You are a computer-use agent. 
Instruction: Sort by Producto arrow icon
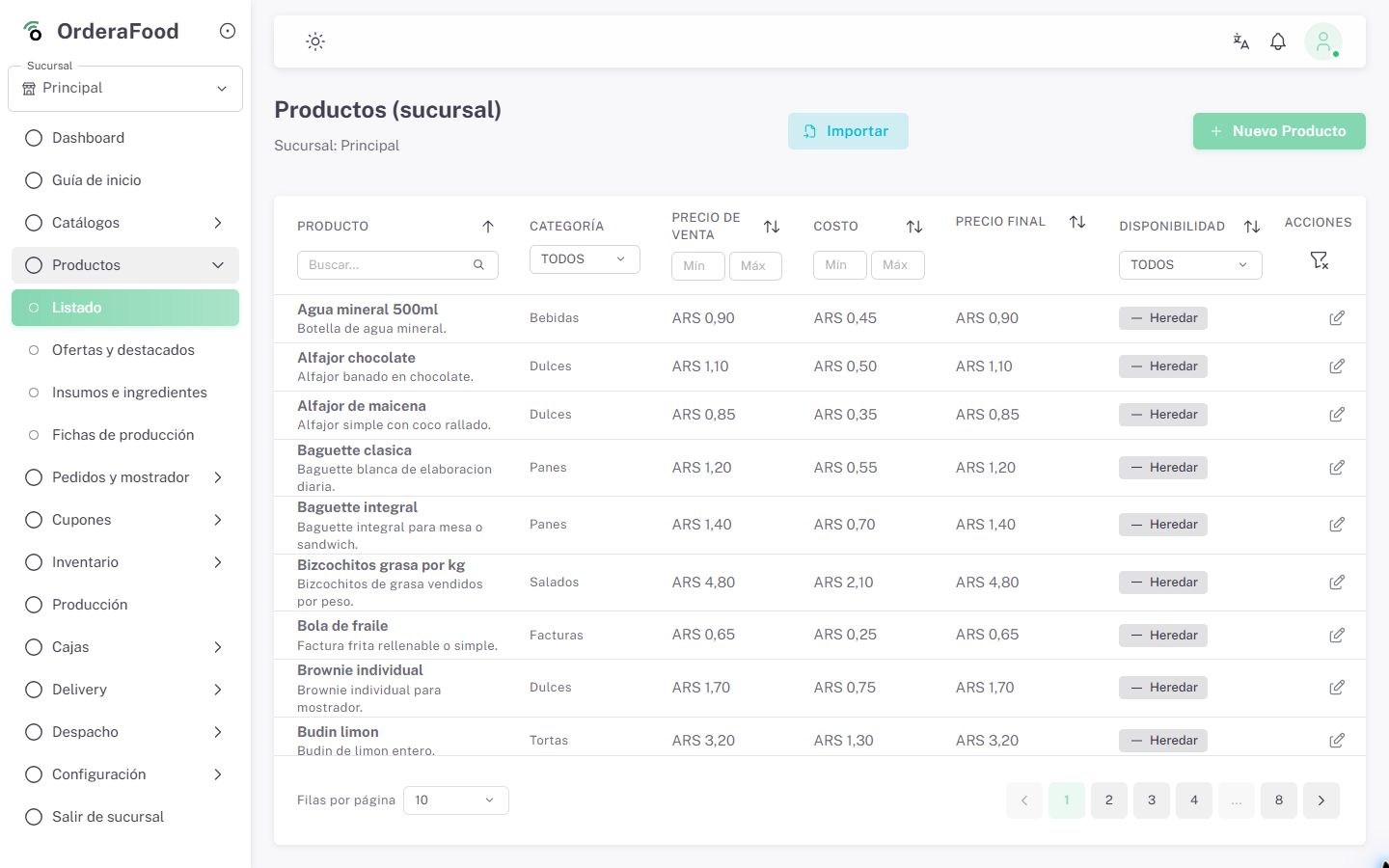pos(488,227)
